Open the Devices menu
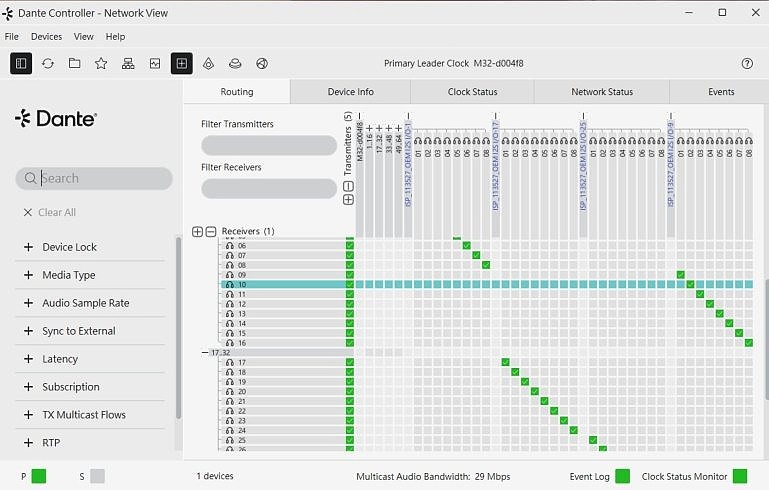769x490 pixels. tap(47, 37)
